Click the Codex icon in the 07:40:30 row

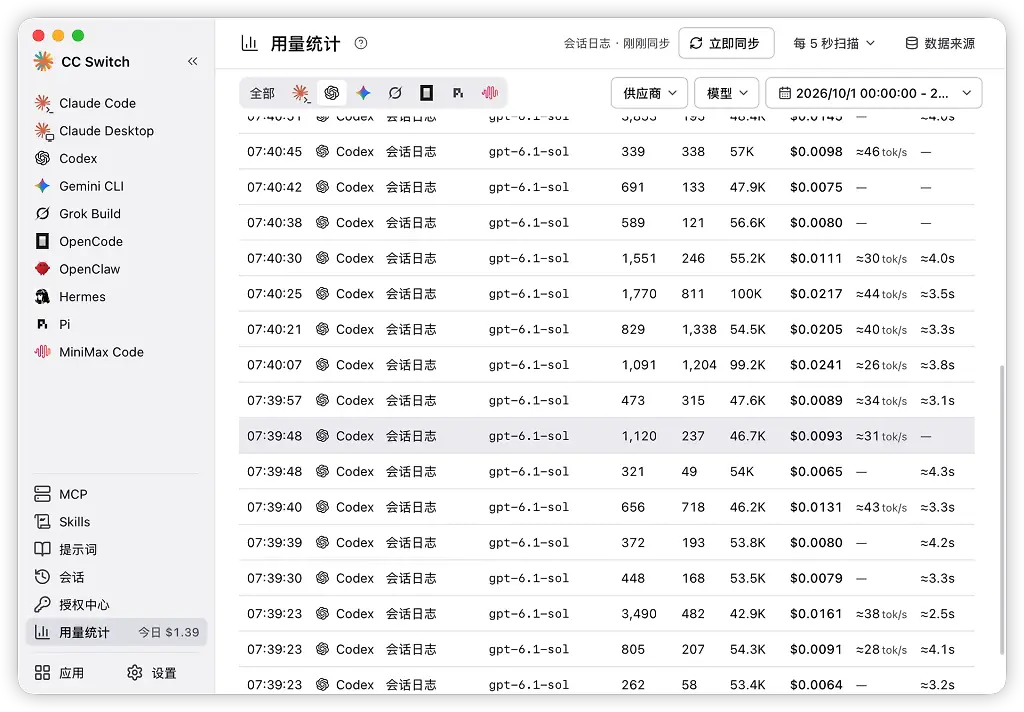click(x=322, y=258)
